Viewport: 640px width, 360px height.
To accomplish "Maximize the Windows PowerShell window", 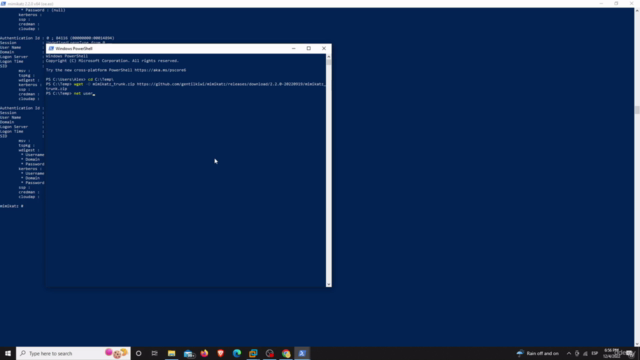I will coord(309,48).
